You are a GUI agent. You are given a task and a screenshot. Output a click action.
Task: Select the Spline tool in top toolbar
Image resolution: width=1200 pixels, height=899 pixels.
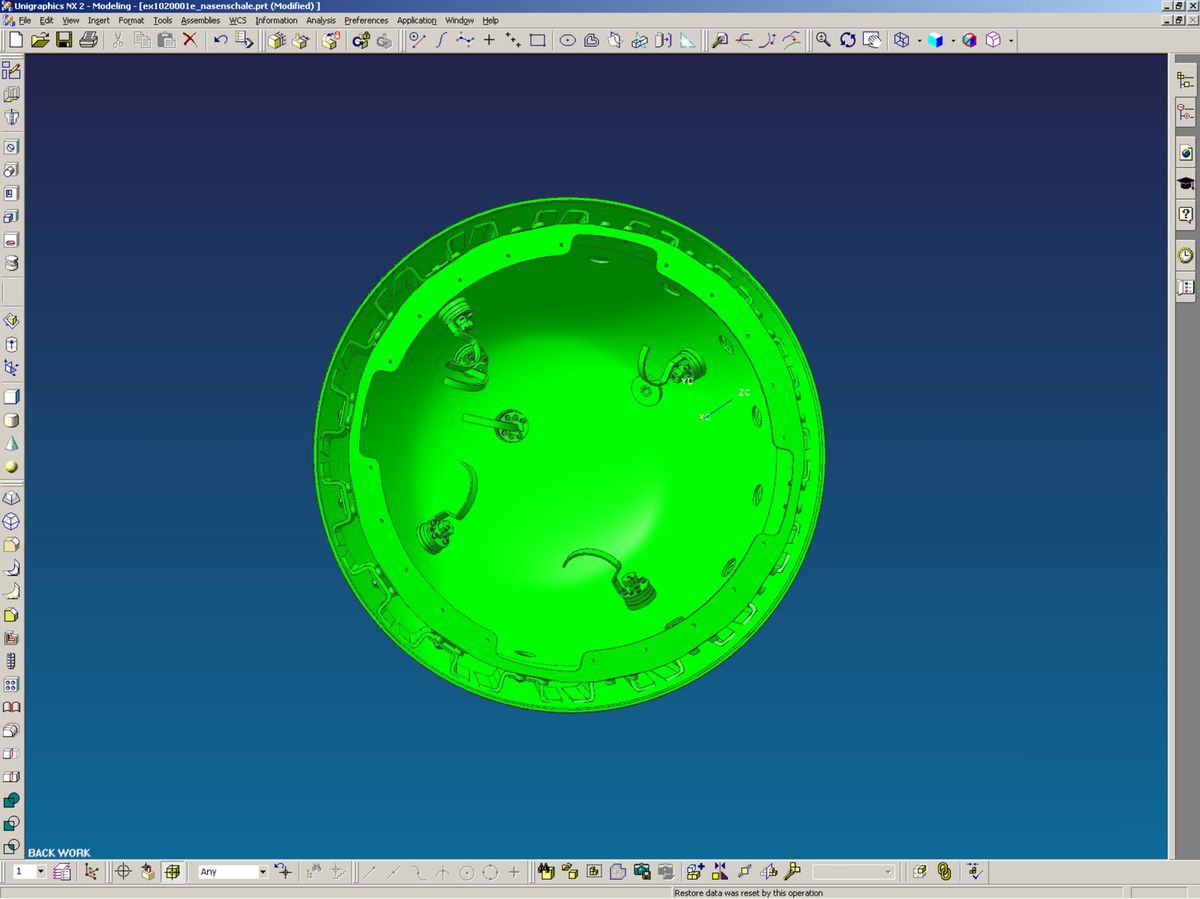441,40
